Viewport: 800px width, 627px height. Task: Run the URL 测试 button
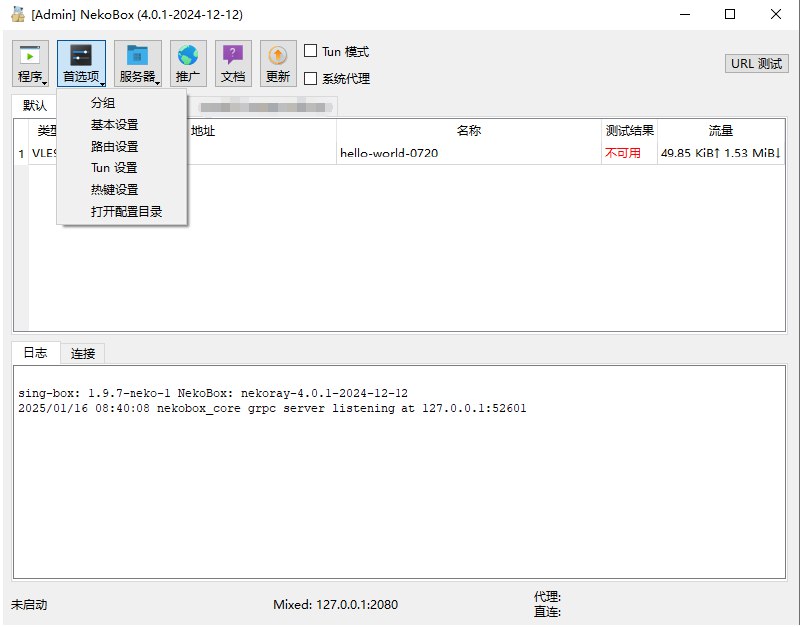[757, 64]
